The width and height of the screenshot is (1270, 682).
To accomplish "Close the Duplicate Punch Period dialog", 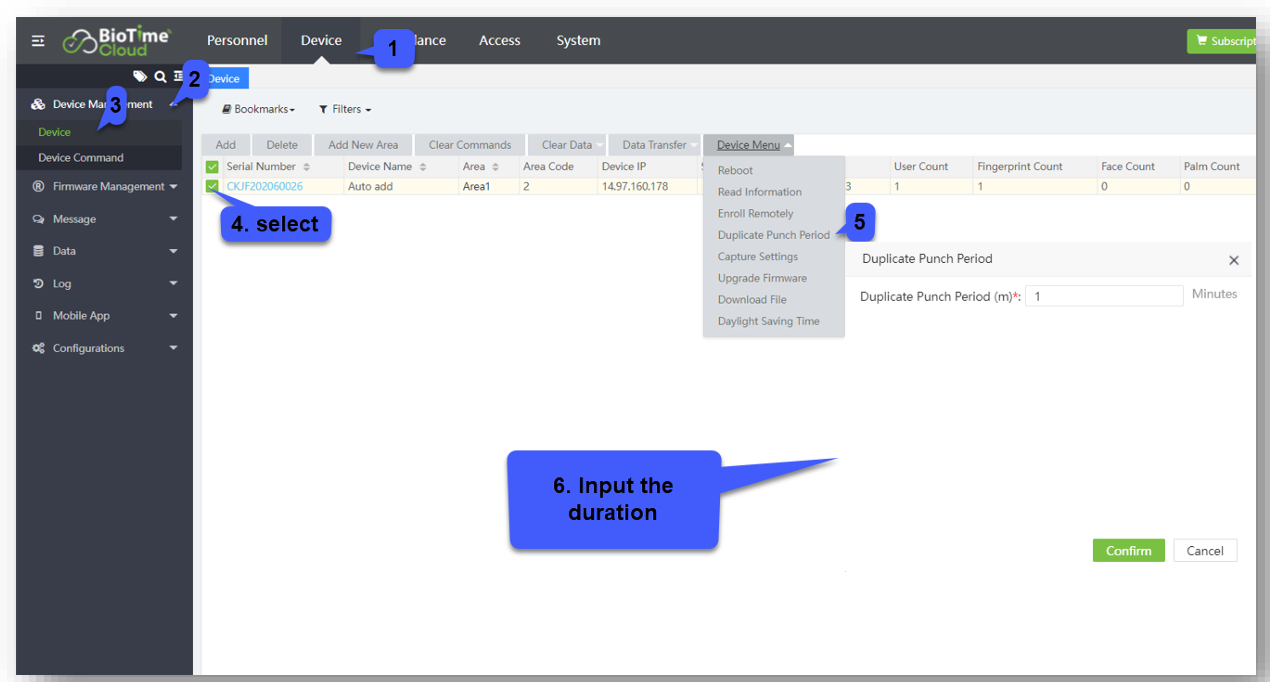I will click(1233, 260).
